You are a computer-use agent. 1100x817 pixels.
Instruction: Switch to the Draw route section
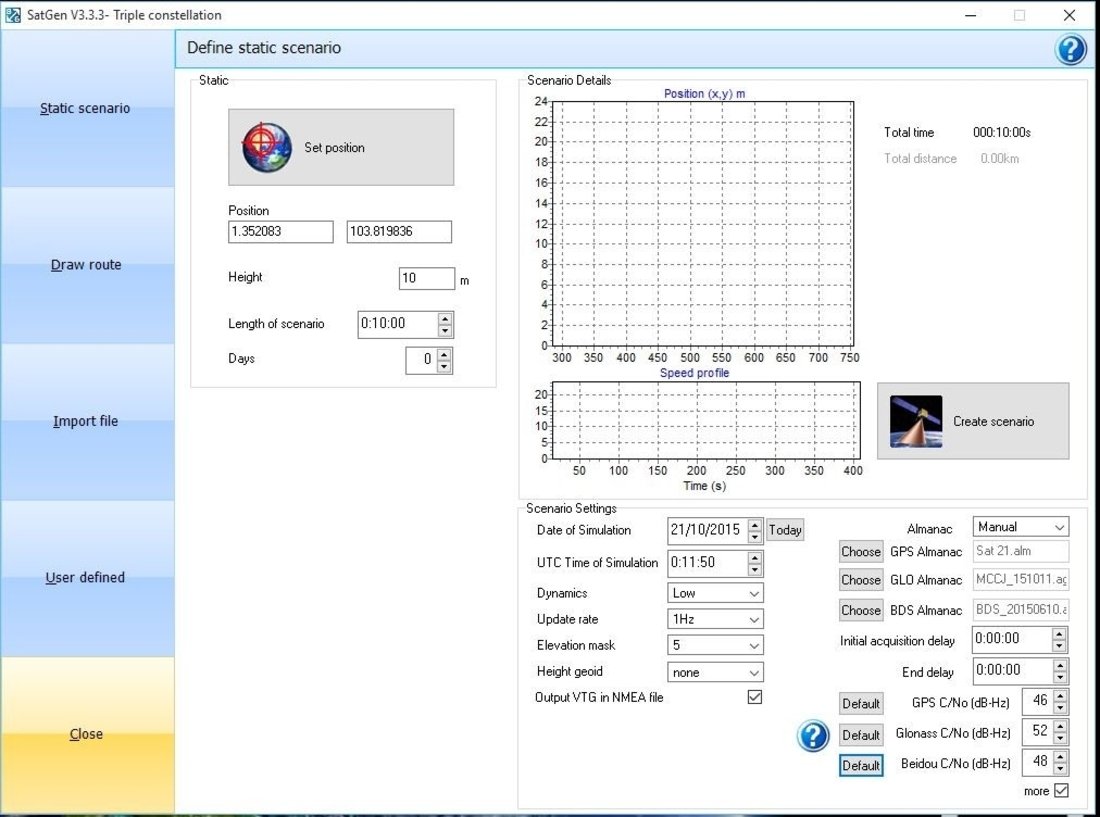(86, 265)
